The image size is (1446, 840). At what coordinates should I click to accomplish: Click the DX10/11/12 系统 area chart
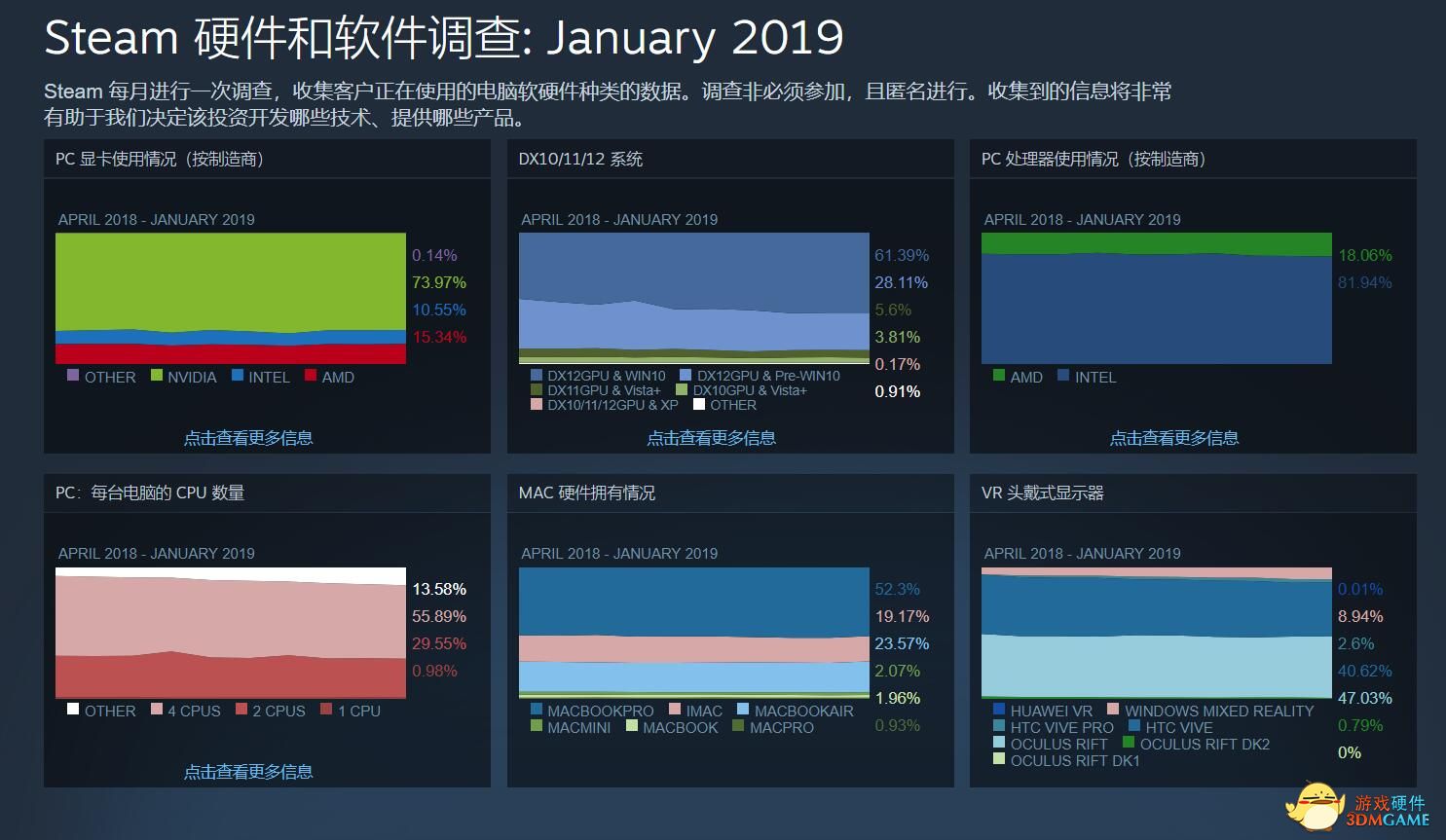(694, 298)
